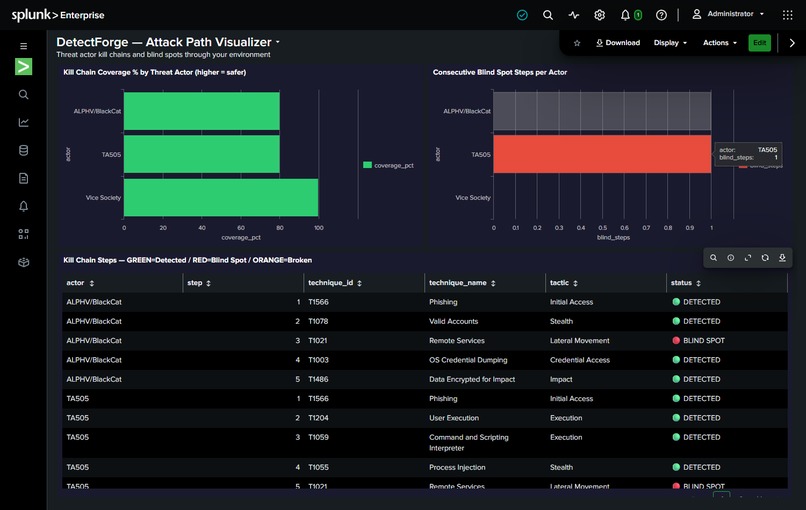
Task: Sort table by technique_id column
Action: tap(359, 283)
